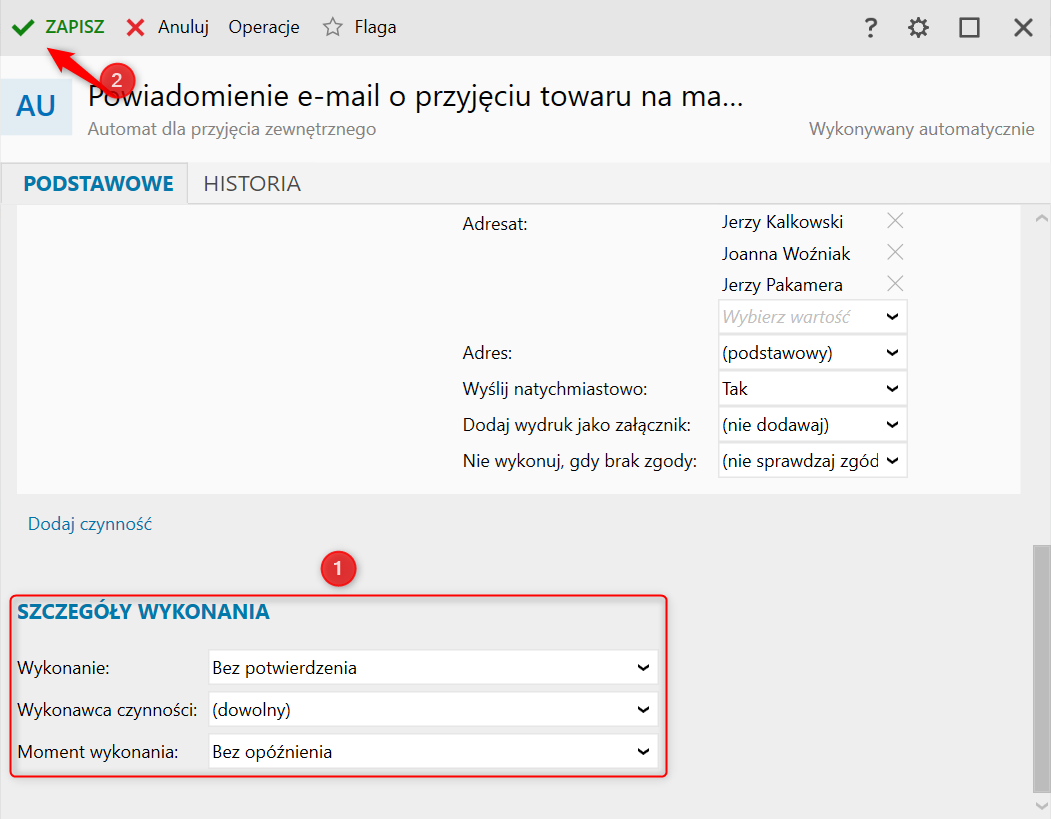Open help with the question mark icon

[x=870, y=28]
